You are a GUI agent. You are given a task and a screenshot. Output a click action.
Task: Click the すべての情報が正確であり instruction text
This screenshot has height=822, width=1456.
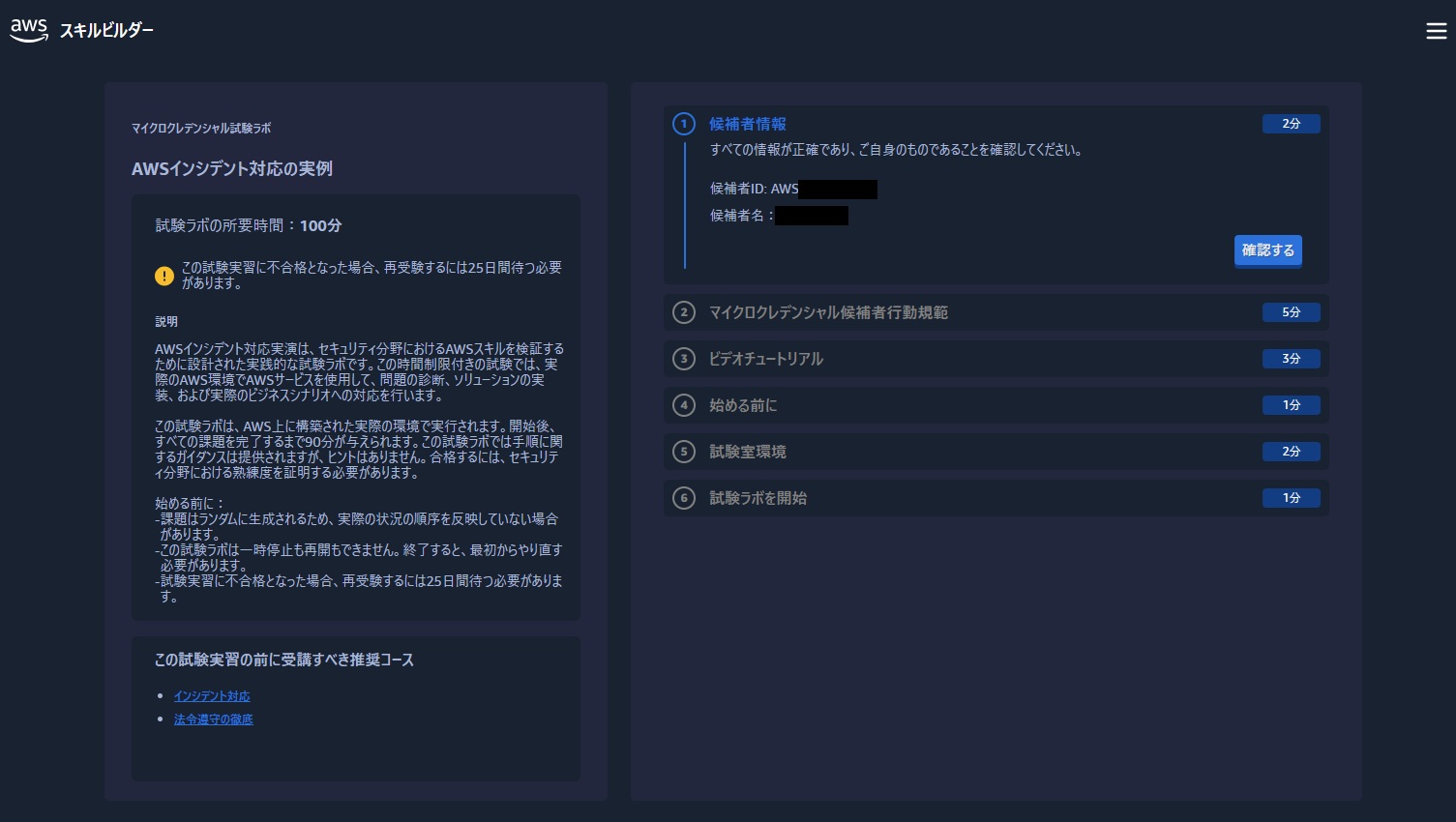point(896,150)
